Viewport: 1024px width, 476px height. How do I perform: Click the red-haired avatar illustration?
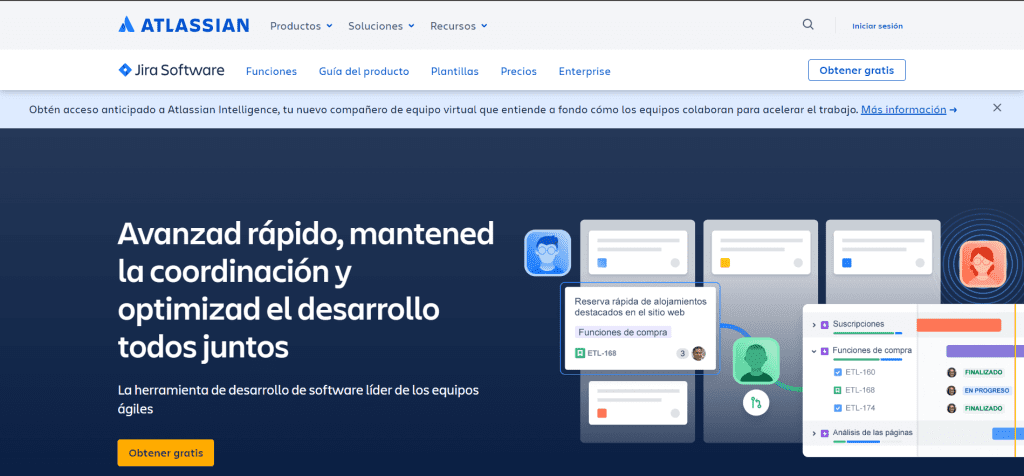click(x=983, y=264)
